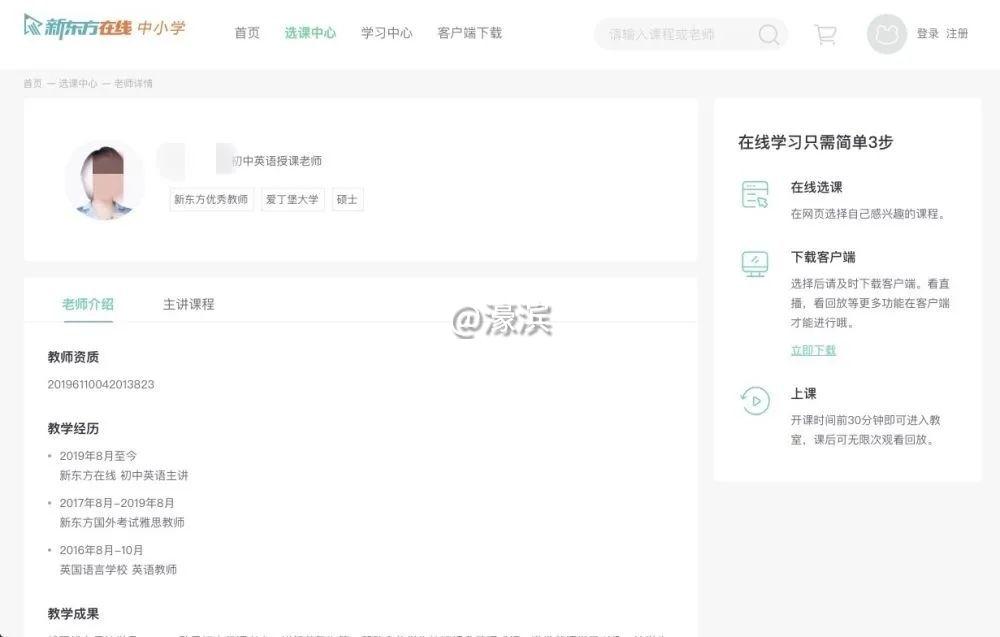The height and width of the screenshot is (637, 1000).
Task: Switch to the 主讲课程 tab
Action: [x=188, y=304]
